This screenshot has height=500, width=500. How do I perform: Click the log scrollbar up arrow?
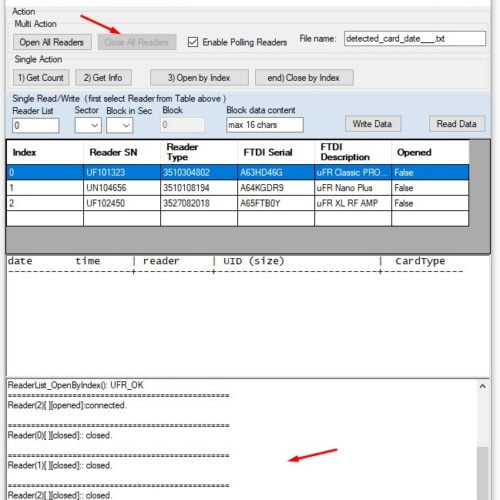pyautogui.click(x=482, y=386)
